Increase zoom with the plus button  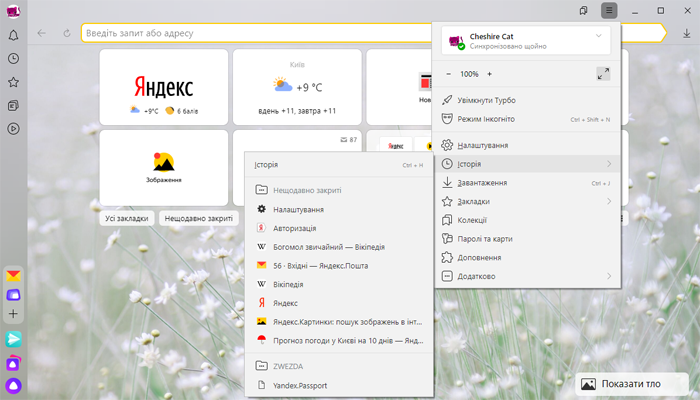click(489, 74)
